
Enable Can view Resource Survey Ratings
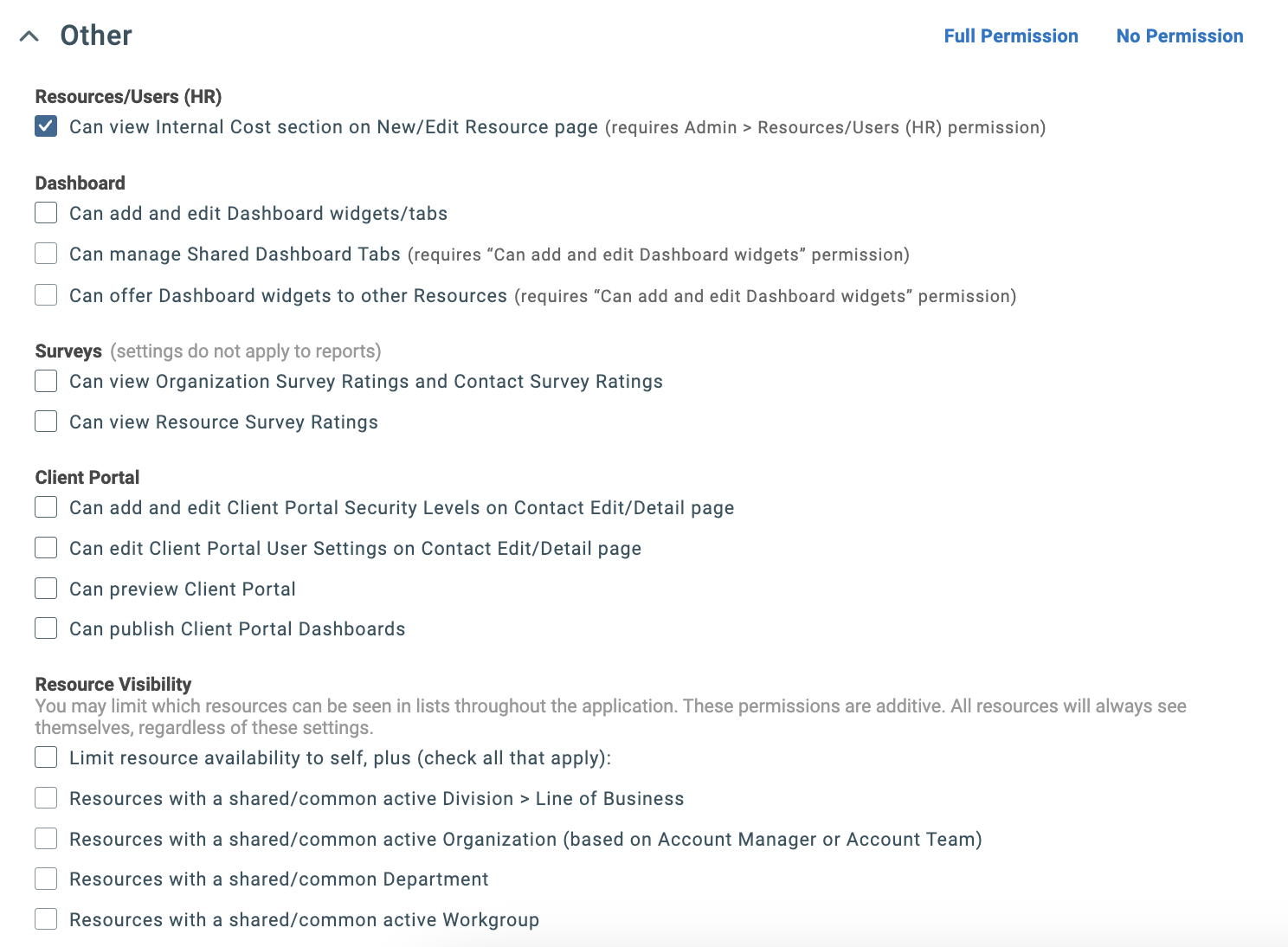[45, 421]
